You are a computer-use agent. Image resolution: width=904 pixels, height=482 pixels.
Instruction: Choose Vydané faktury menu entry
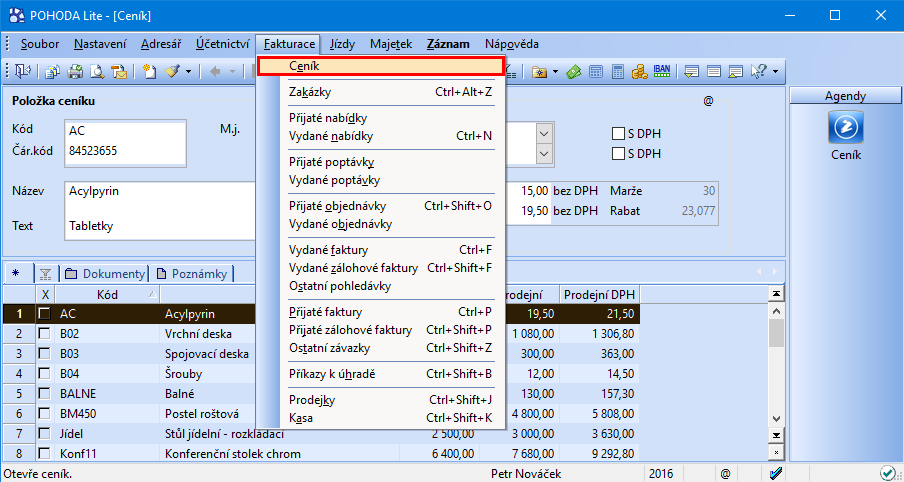coord(391,250)
